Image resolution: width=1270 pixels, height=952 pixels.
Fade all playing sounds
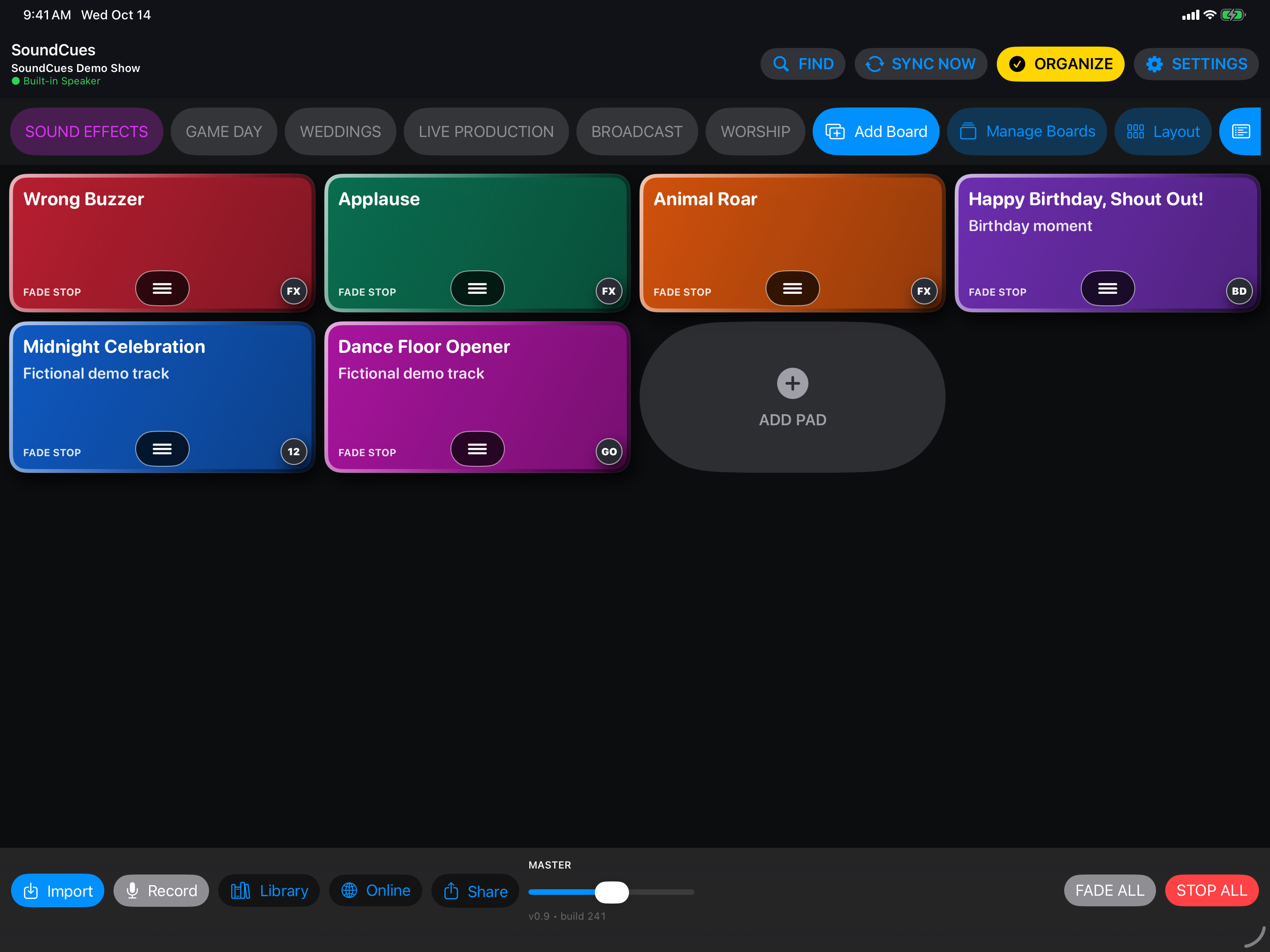pos(1109,891)
